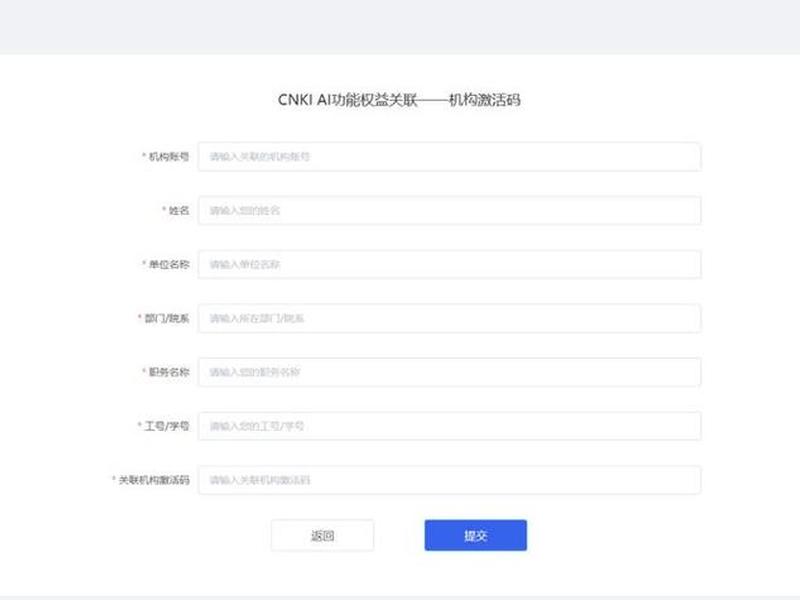Click the 机构账号 input field
Viewport: 800px width, 600px height.
pyautogui.click(x=449, y=157)
